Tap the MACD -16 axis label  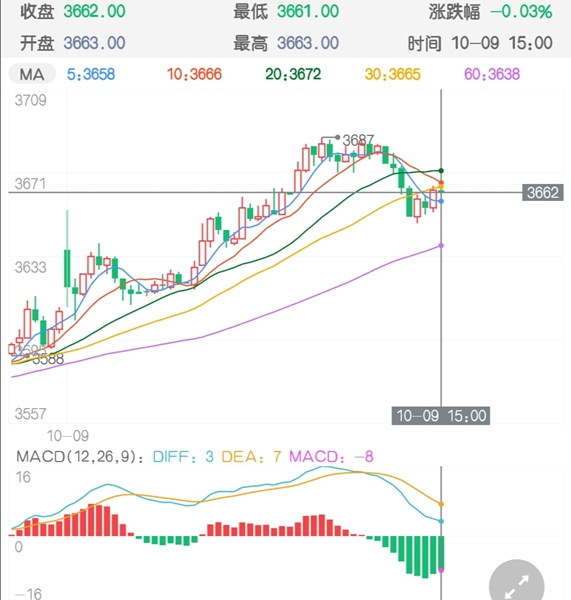(28, 593)
